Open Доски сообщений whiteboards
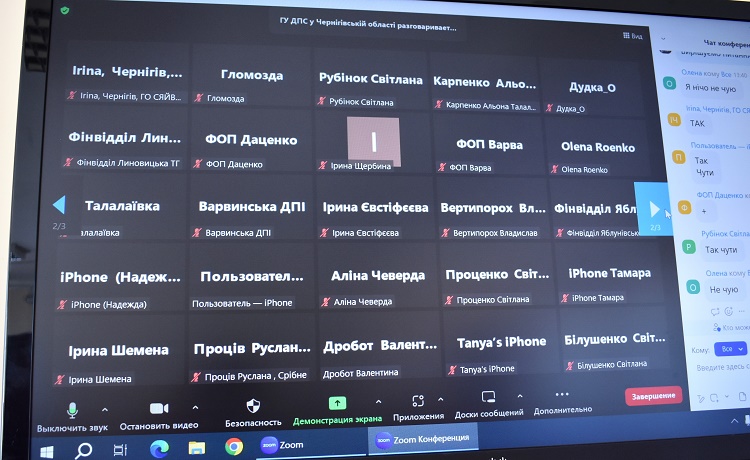The height and width of the screenshot is (460, 750). click(488, 397)
